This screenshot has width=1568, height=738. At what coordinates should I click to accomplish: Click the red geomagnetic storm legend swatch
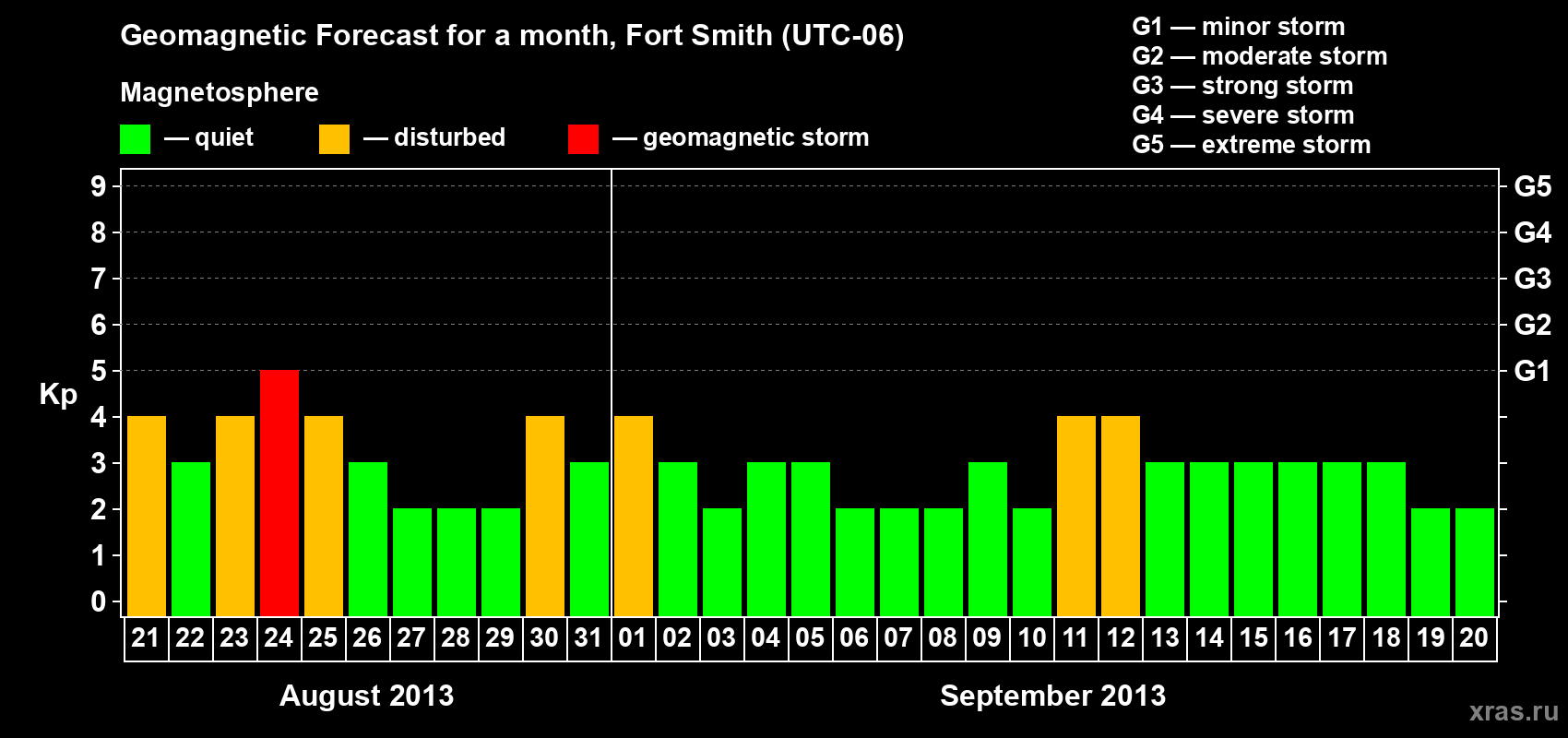coord(583,139)
